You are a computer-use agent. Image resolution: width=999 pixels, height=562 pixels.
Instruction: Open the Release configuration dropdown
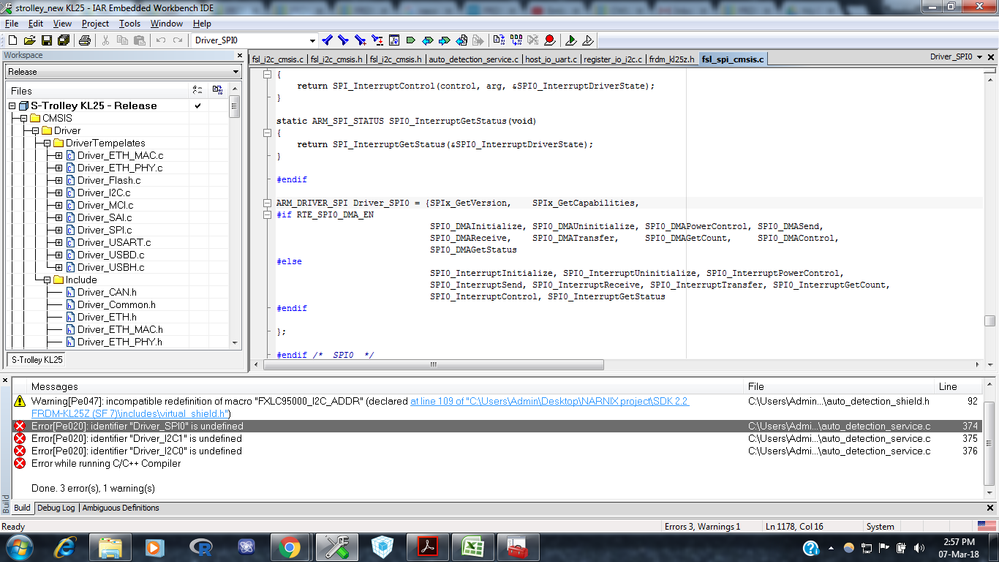point(123,72)
